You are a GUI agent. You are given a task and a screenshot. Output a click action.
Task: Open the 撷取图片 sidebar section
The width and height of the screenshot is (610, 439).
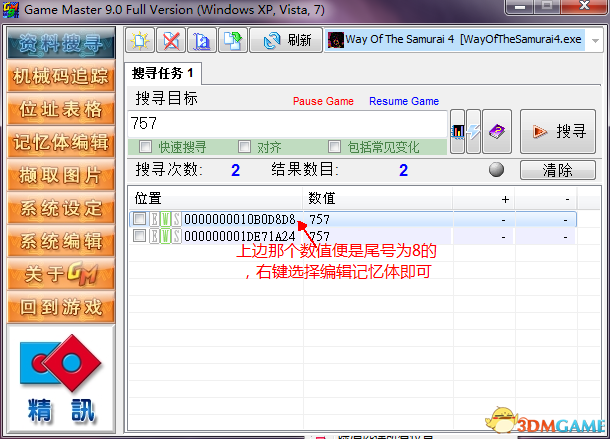61,175
